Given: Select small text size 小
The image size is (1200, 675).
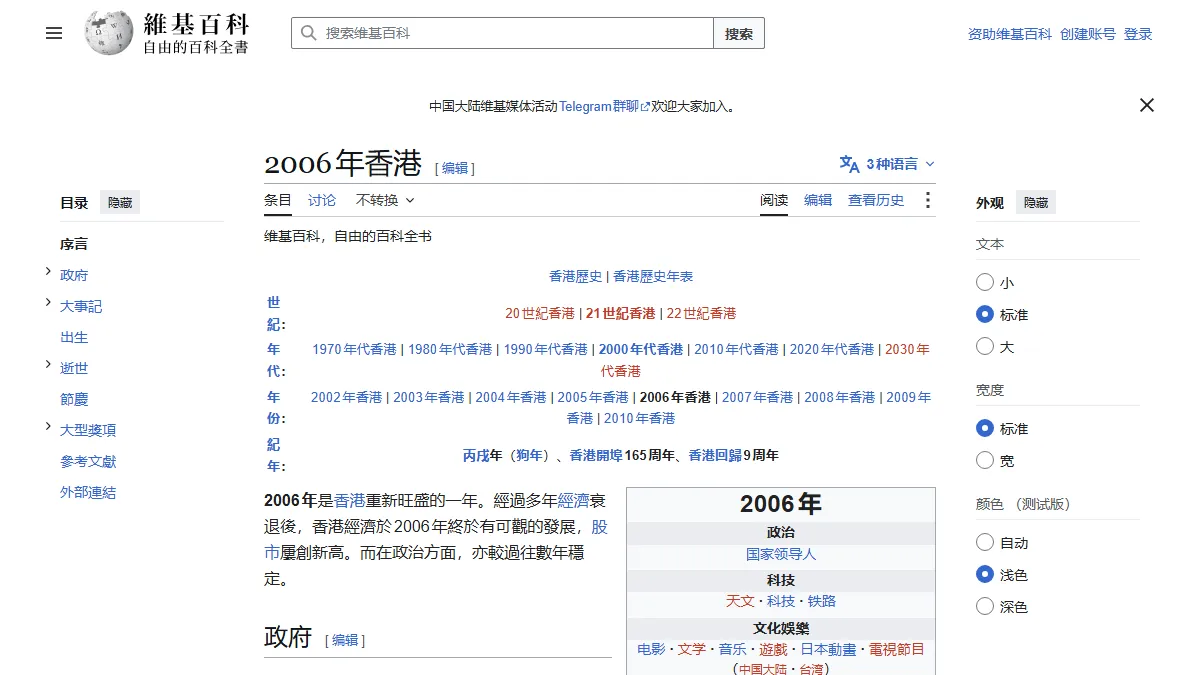Looking at the screenshot, I should (985, 283).
